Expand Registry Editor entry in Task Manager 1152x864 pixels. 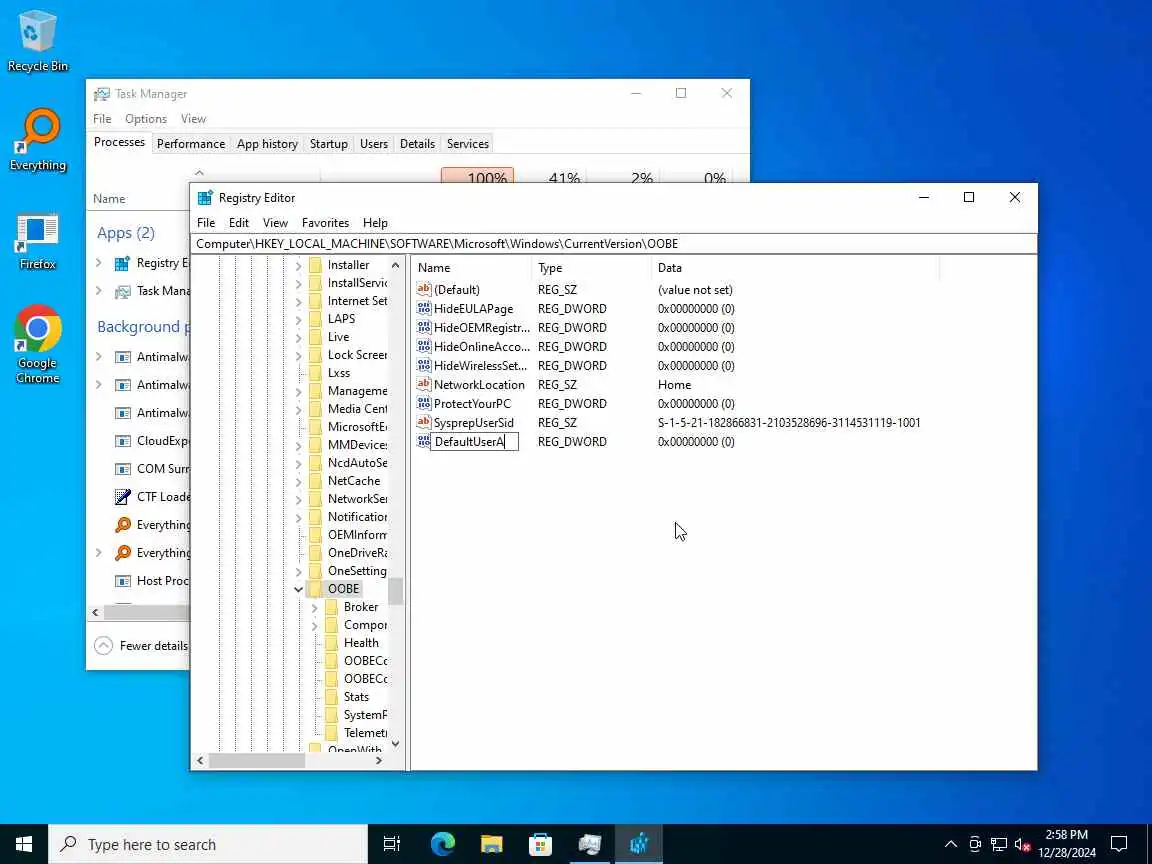click(99, 263)
